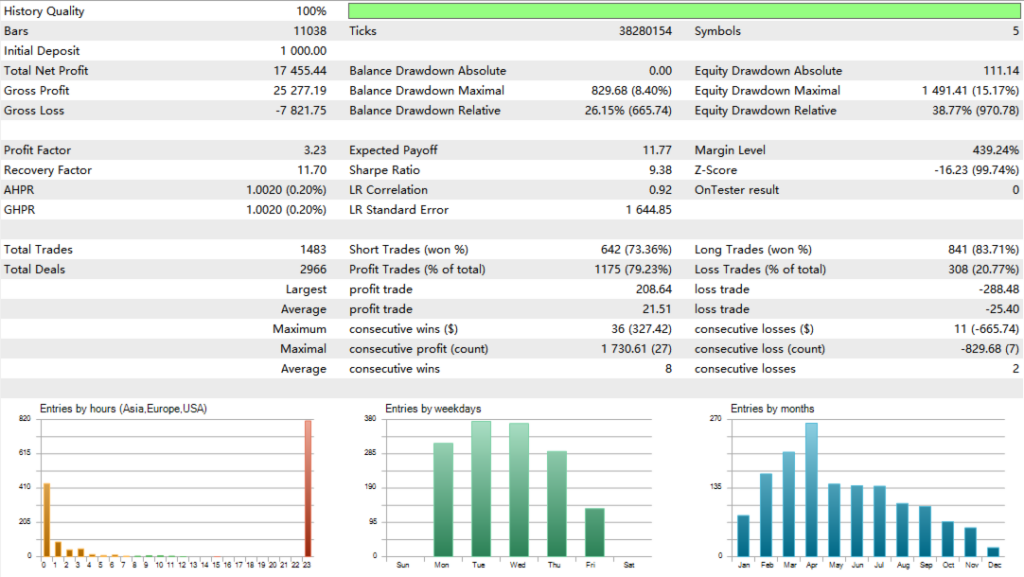Select the Symbols value 5
Image resolution: width=1024 pixels, height=577 pixels.
(1016, 31)
